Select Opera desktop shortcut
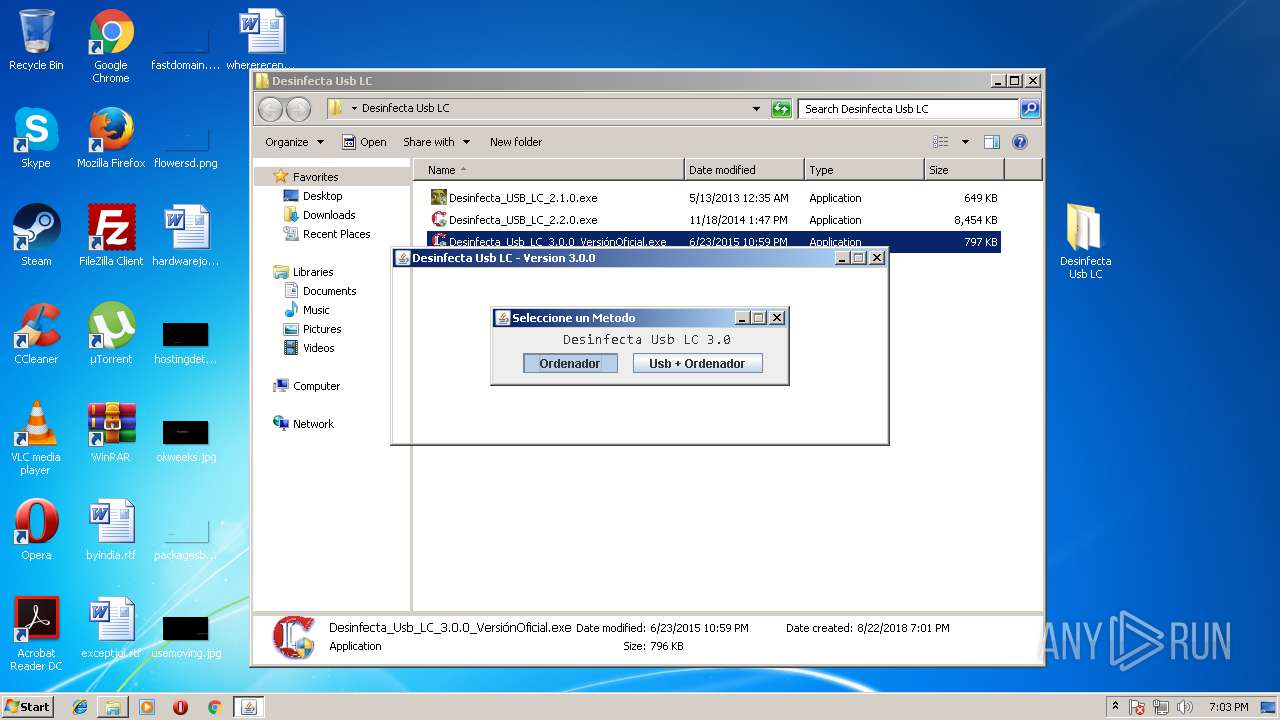Image resolution: width=1280 pixels, height=720 pixels. coord(36,530)
